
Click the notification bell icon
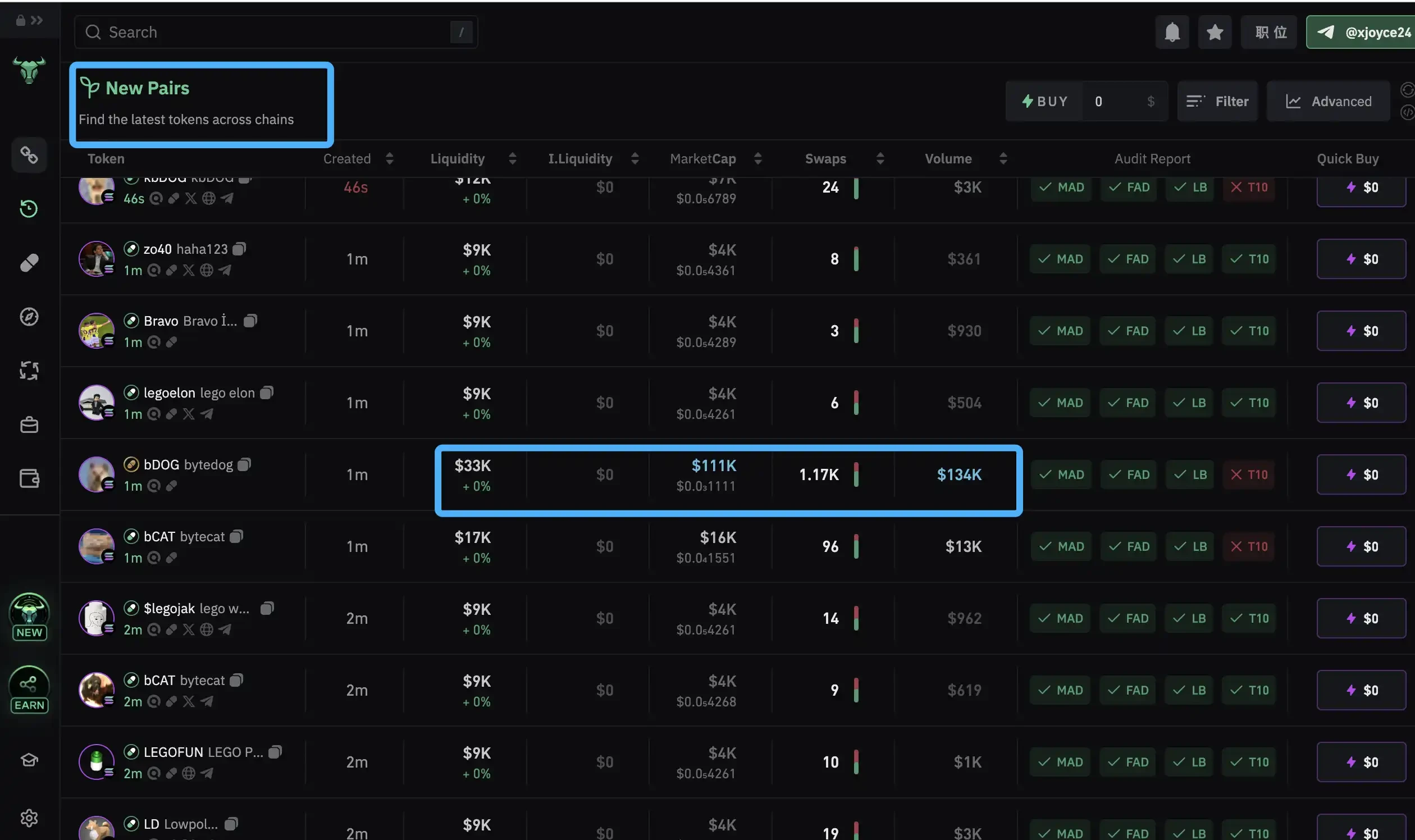click(1172, 31)
